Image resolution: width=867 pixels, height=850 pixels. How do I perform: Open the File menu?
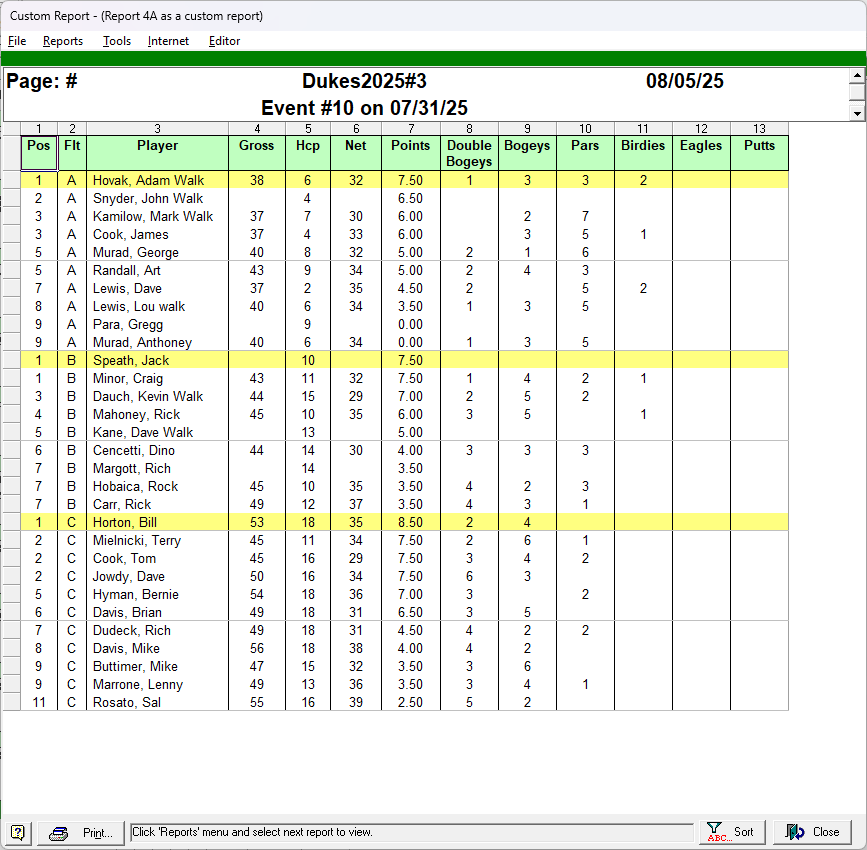[x=17, y=41]
